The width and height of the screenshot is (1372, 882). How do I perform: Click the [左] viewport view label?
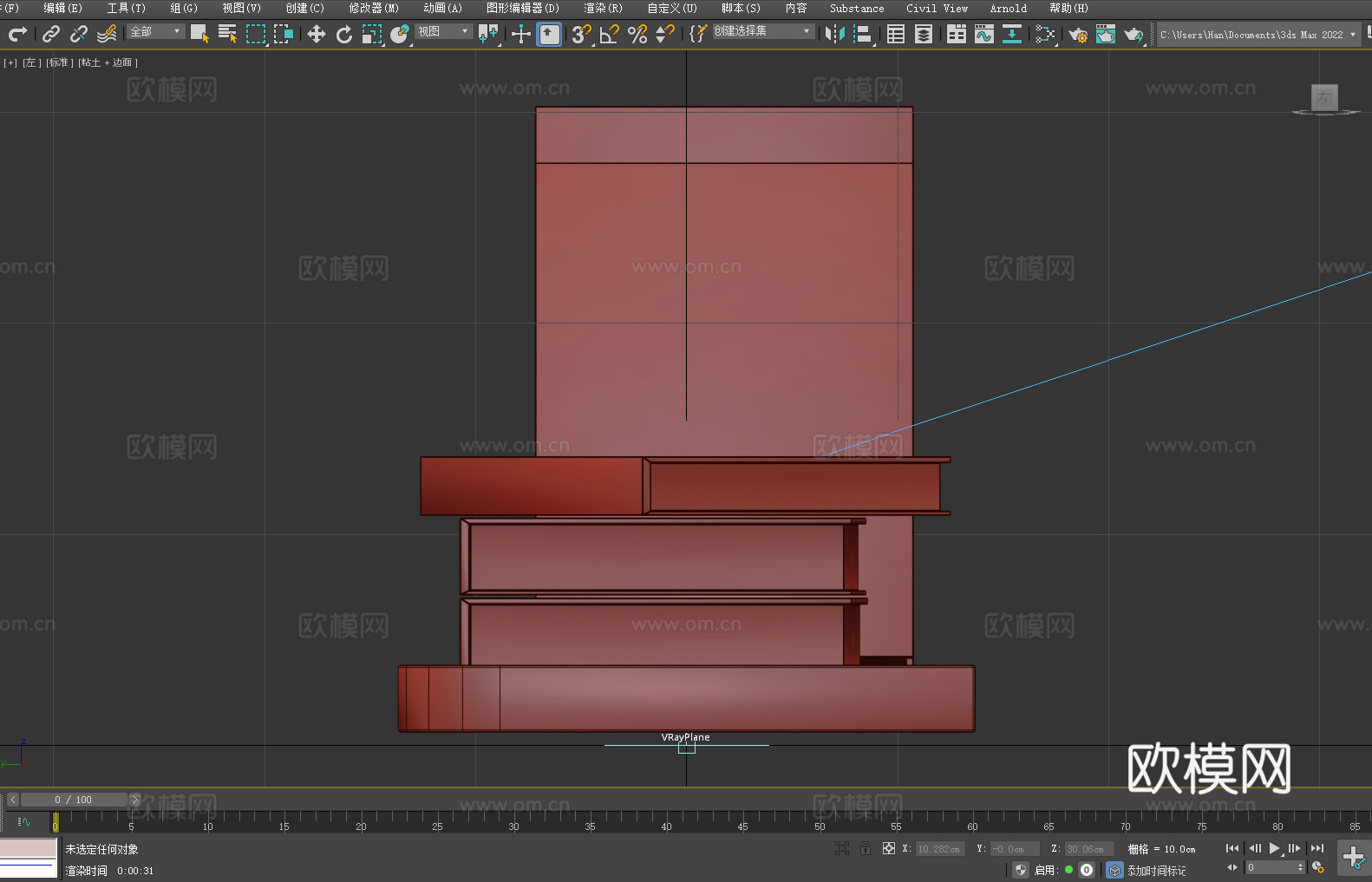coord(31,62)
